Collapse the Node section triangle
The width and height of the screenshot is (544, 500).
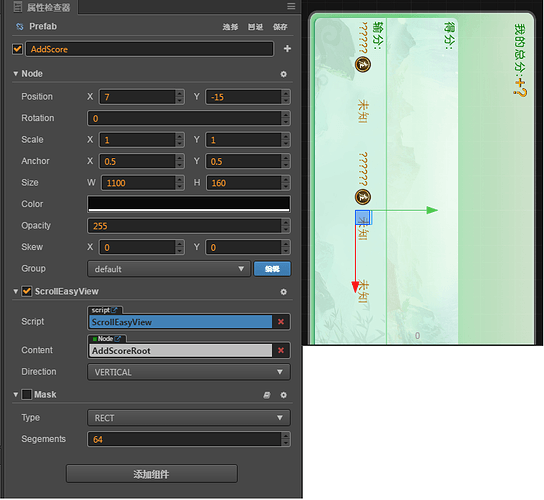[16, 74]
